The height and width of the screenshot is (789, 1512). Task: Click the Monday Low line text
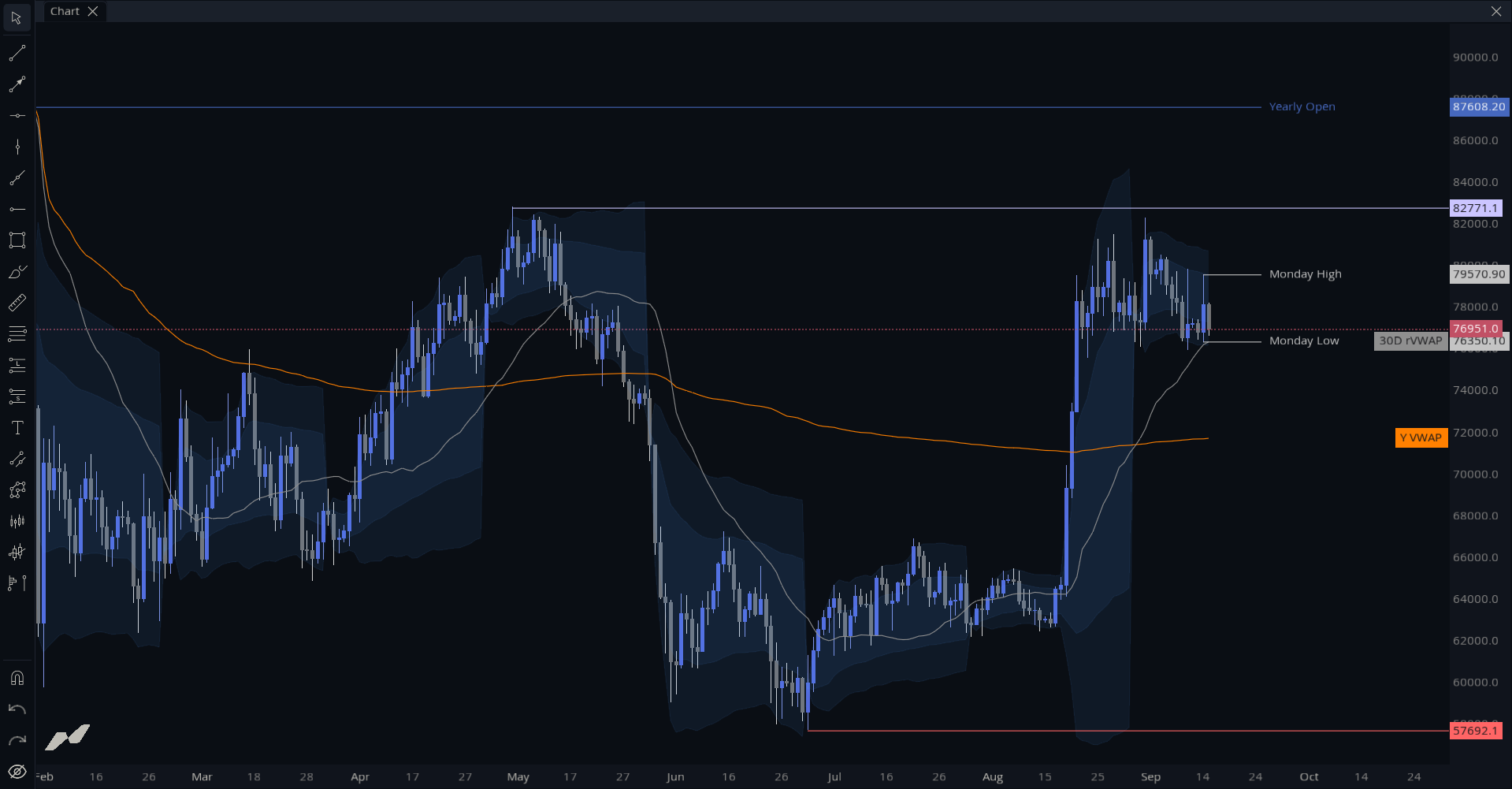[x=1304, y=341]
